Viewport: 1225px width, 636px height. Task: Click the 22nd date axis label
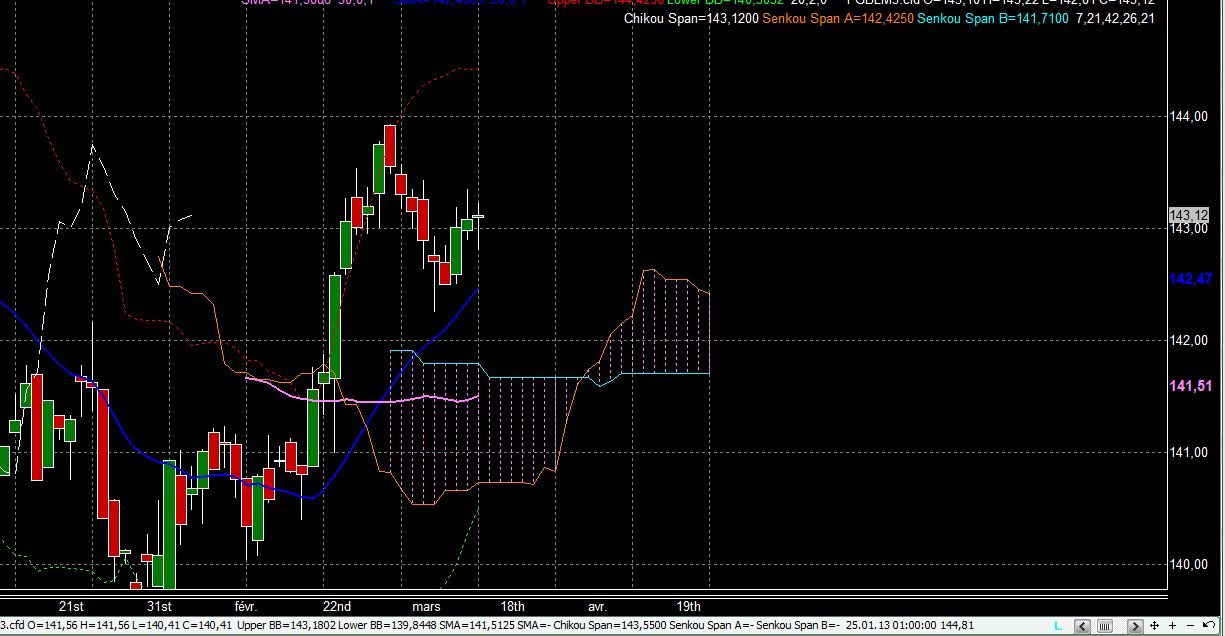(x=337, y=606)
